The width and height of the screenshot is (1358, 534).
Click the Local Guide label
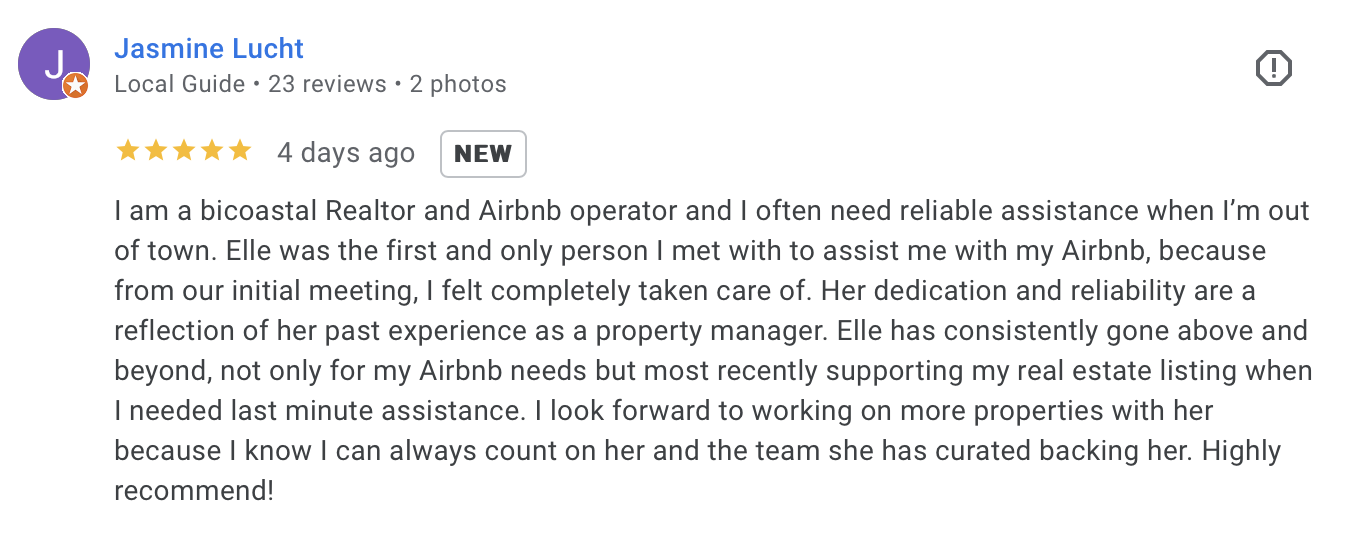pos(180,84)
